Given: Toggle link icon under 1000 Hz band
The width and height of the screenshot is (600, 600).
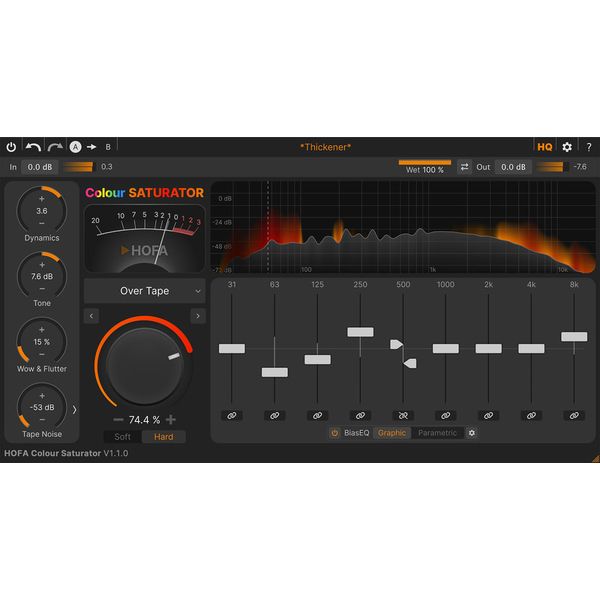Looking at the screenshot, I should click(x=446, y=416).
